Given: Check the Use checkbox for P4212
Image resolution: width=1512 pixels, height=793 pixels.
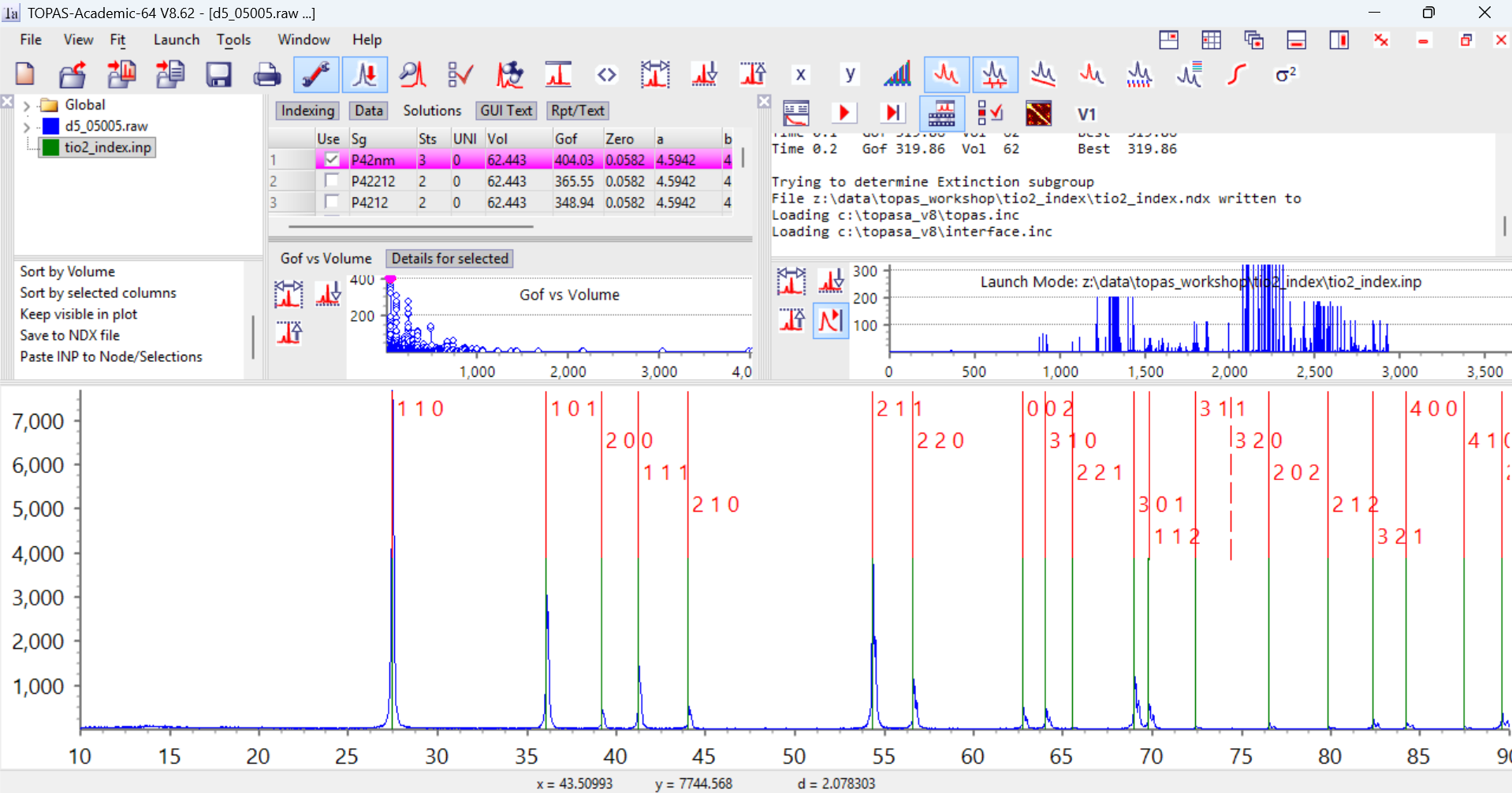Looking at the screenshot, I should (x=332, y=203).
